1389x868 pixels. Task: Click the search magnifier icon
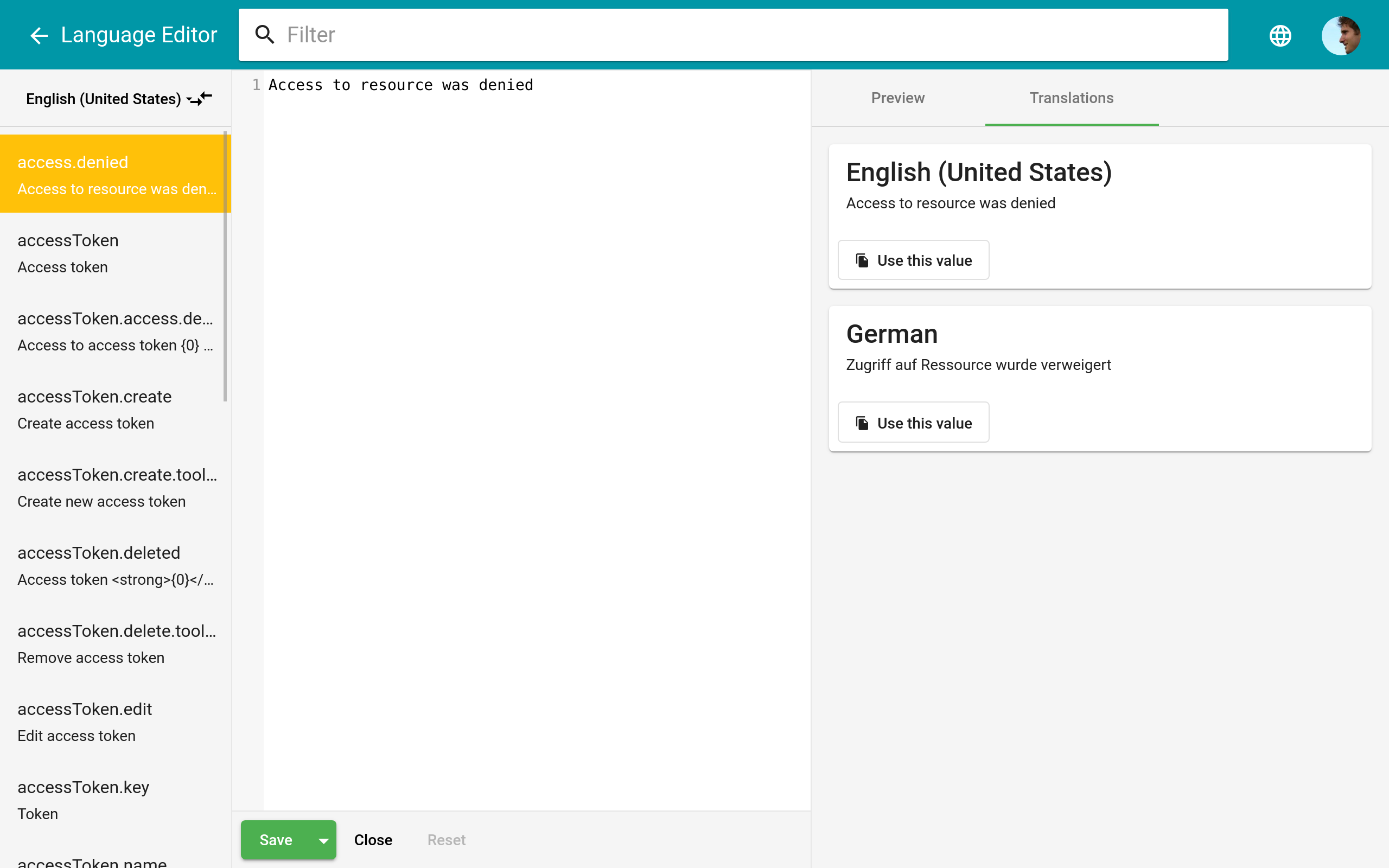265,35
